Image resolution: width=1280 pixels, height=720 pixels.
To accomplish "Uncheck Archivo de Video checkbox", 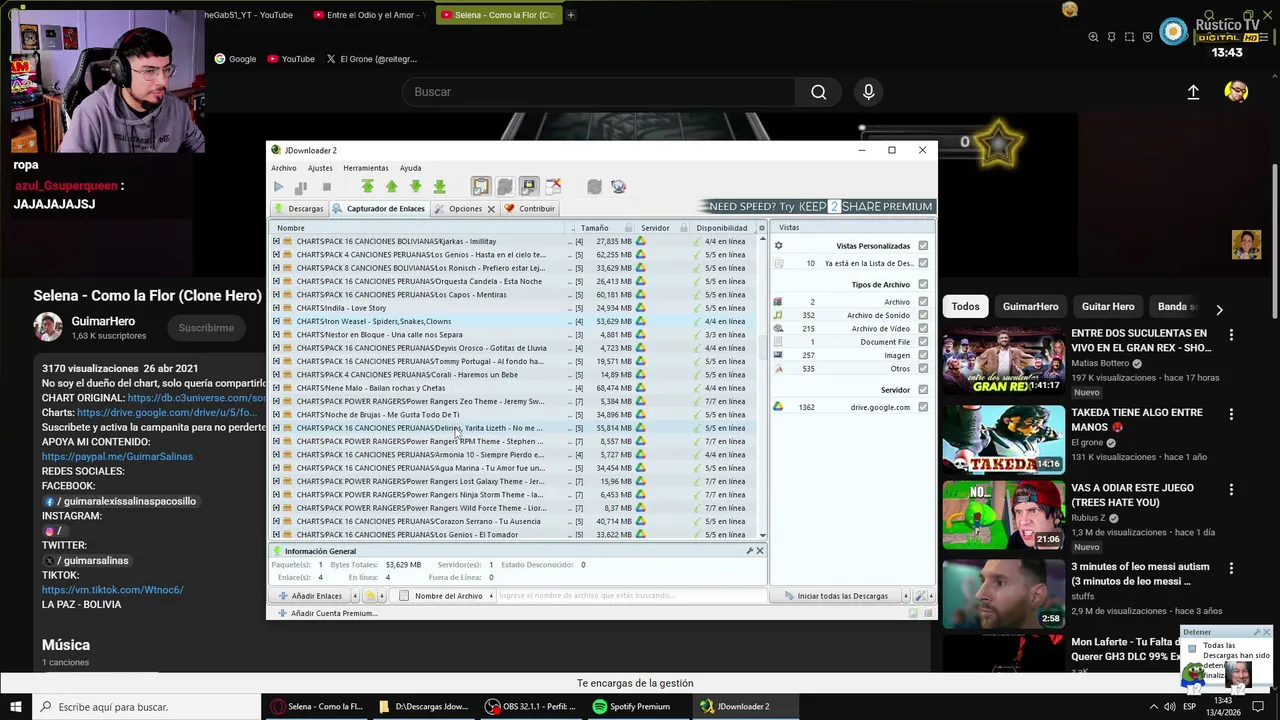I will [x=923, y=328].
